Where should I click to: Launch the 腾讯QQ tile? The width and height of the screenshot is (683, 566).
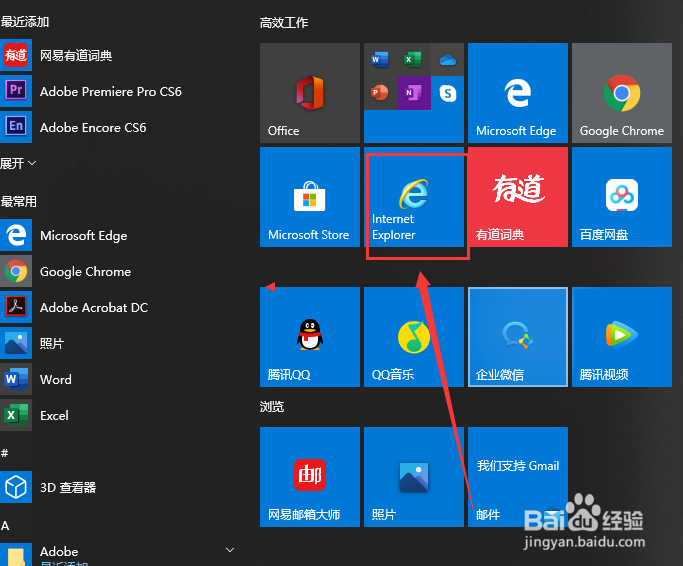[x=310, y=337]
